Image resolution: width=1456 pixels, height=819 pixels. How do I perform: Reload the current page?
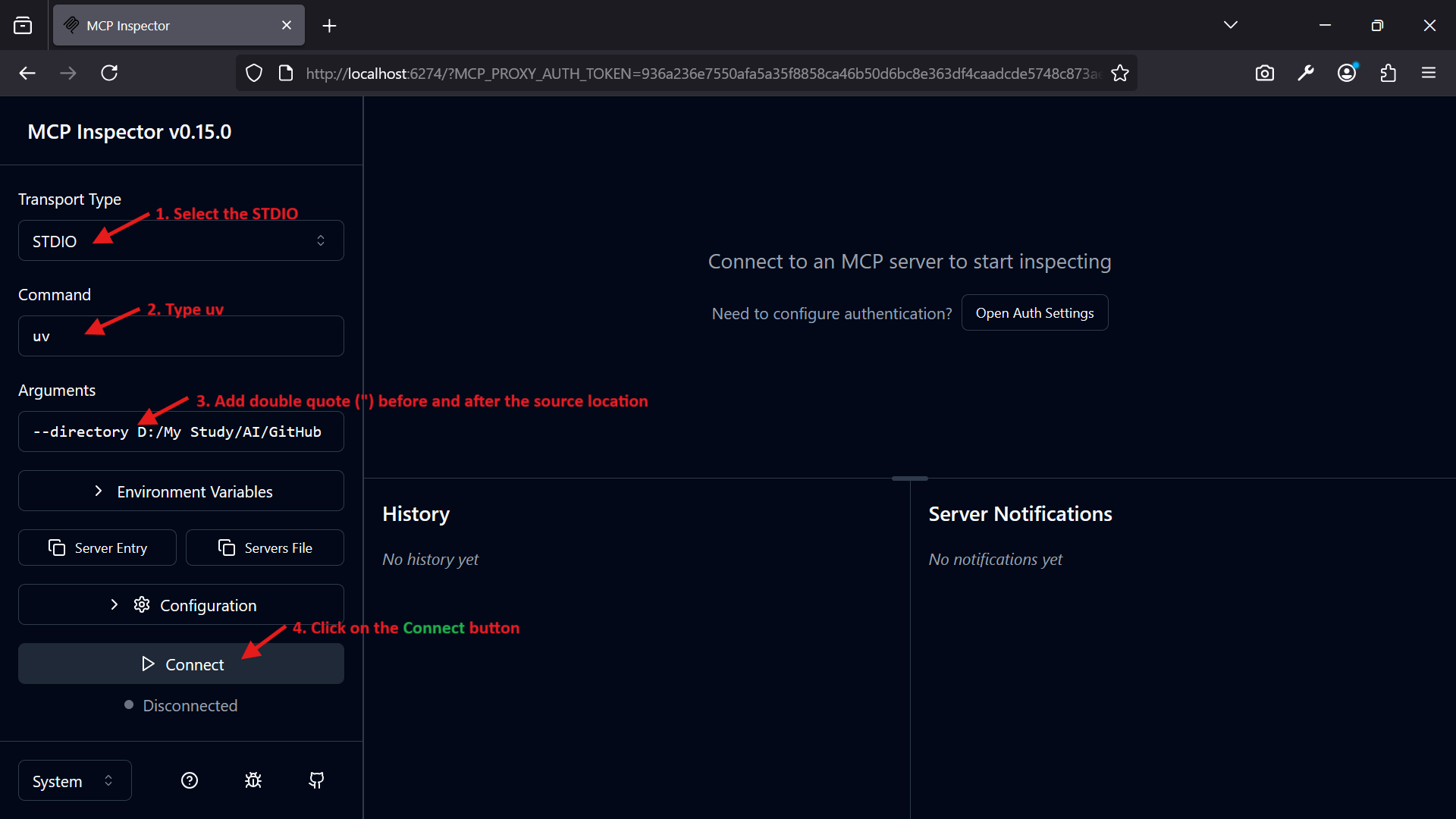[109, 73]
